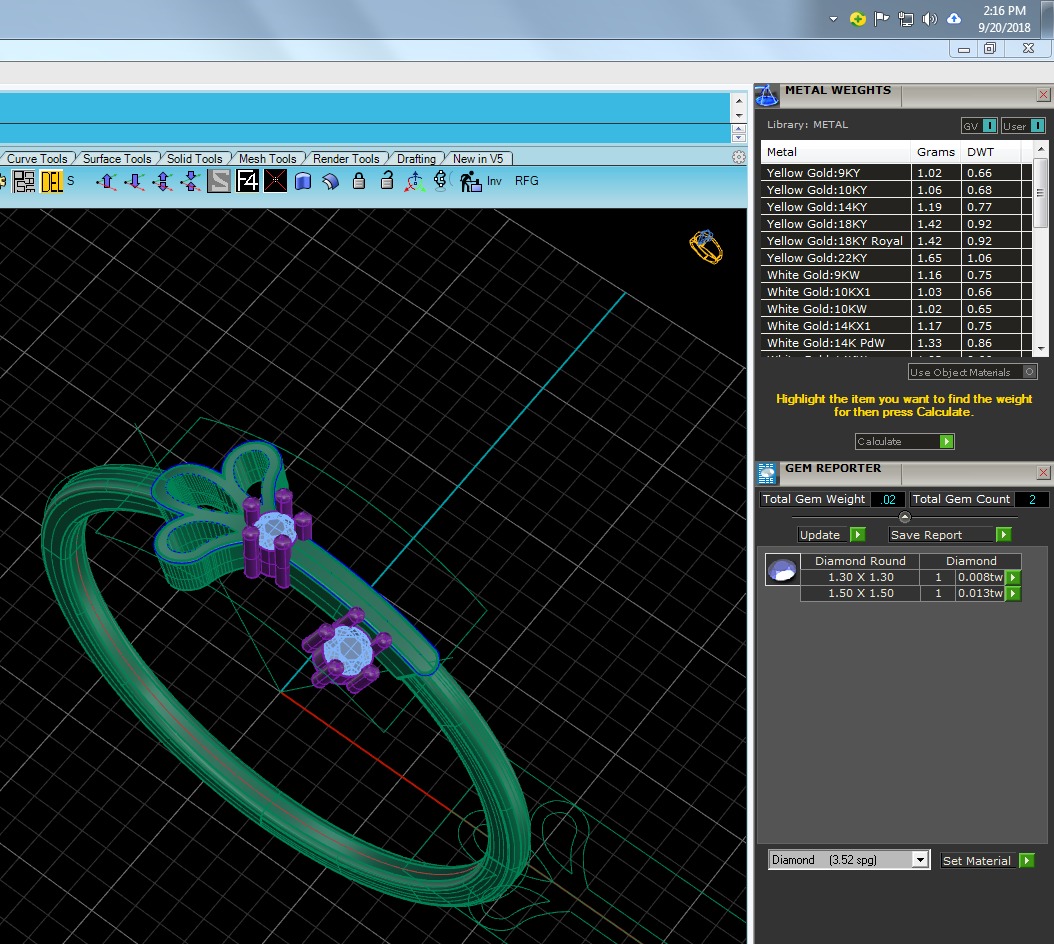Viewport: 1054px width, 944px height.
Task: Select the White Gold:14K PdW row
Action: point(896,343)
